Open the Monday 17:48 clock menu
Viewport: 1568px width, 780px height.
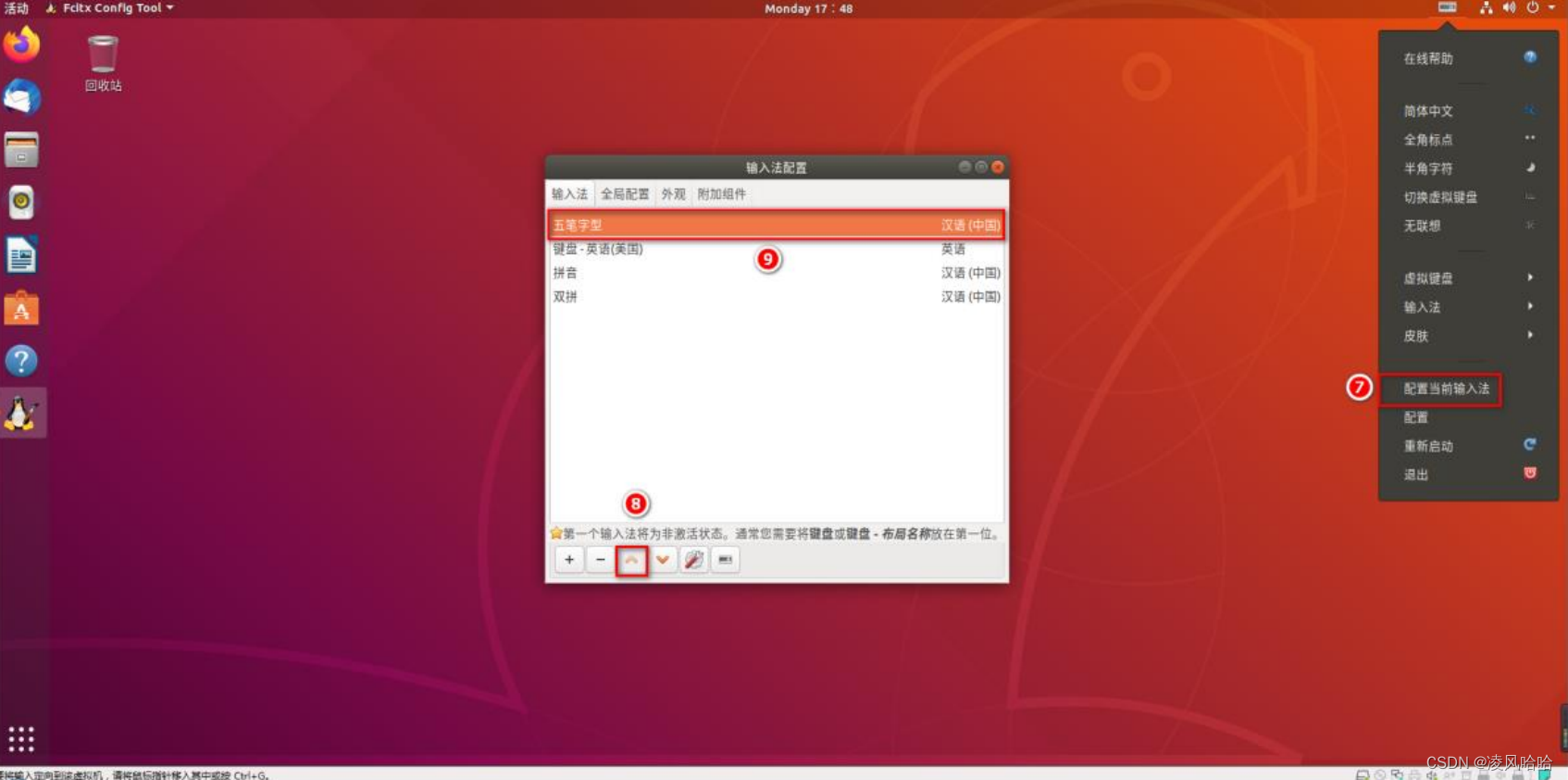point(808,8)
